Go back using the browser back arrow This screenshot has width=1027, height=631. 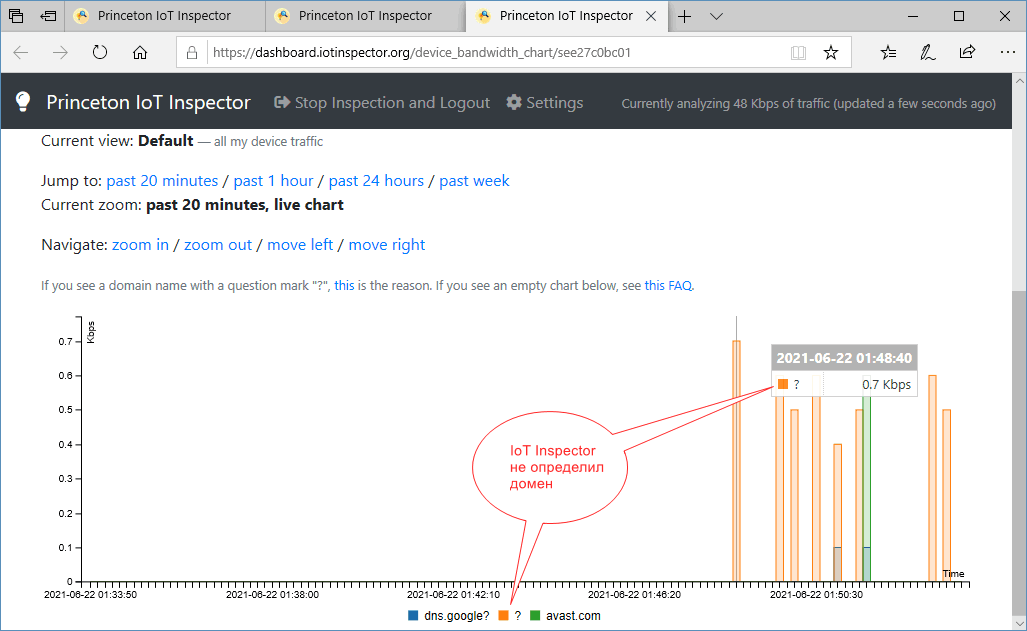[21, 52]
